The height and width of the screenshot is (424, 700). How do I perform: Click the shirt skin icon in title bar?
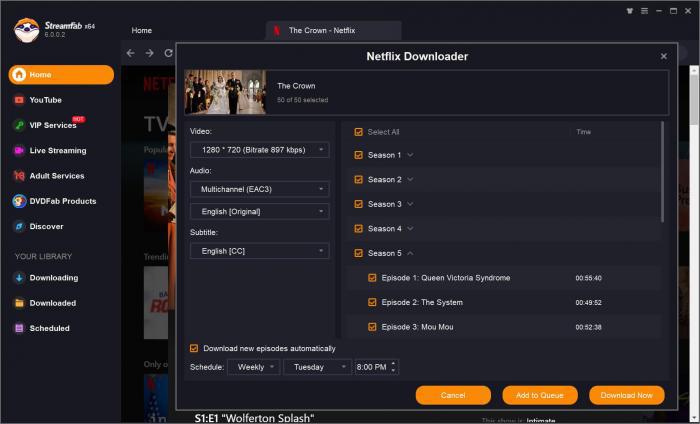629,11
